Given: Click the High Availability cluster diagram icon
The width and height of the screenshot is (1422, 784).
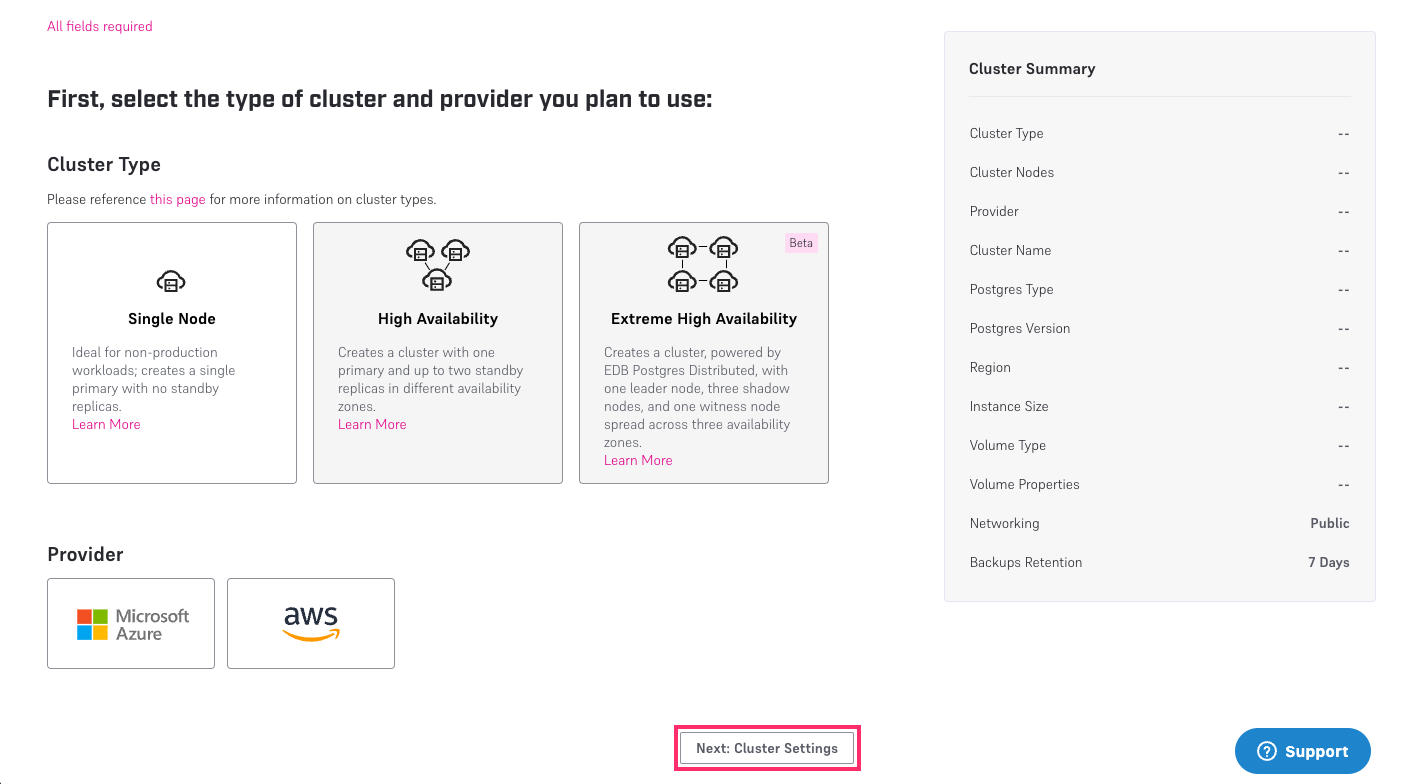Looking at the screenshot, I should pyautogui.click(x=437, y=263).
